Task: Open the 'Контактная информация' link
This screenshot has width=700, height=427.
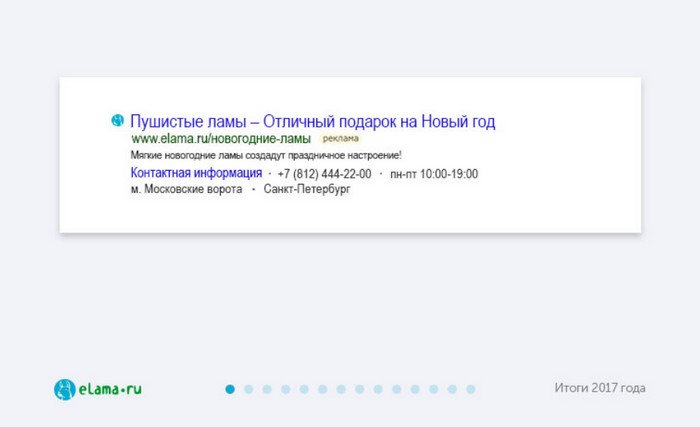Action: tap(196, 173)
